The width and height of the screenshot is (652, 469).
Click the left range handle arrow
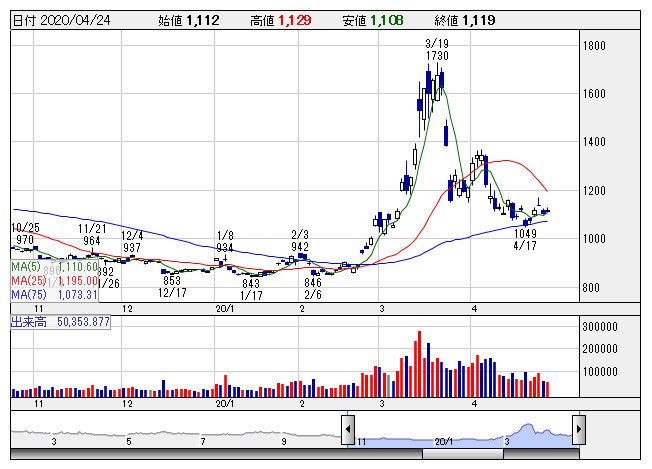point(348,430)
